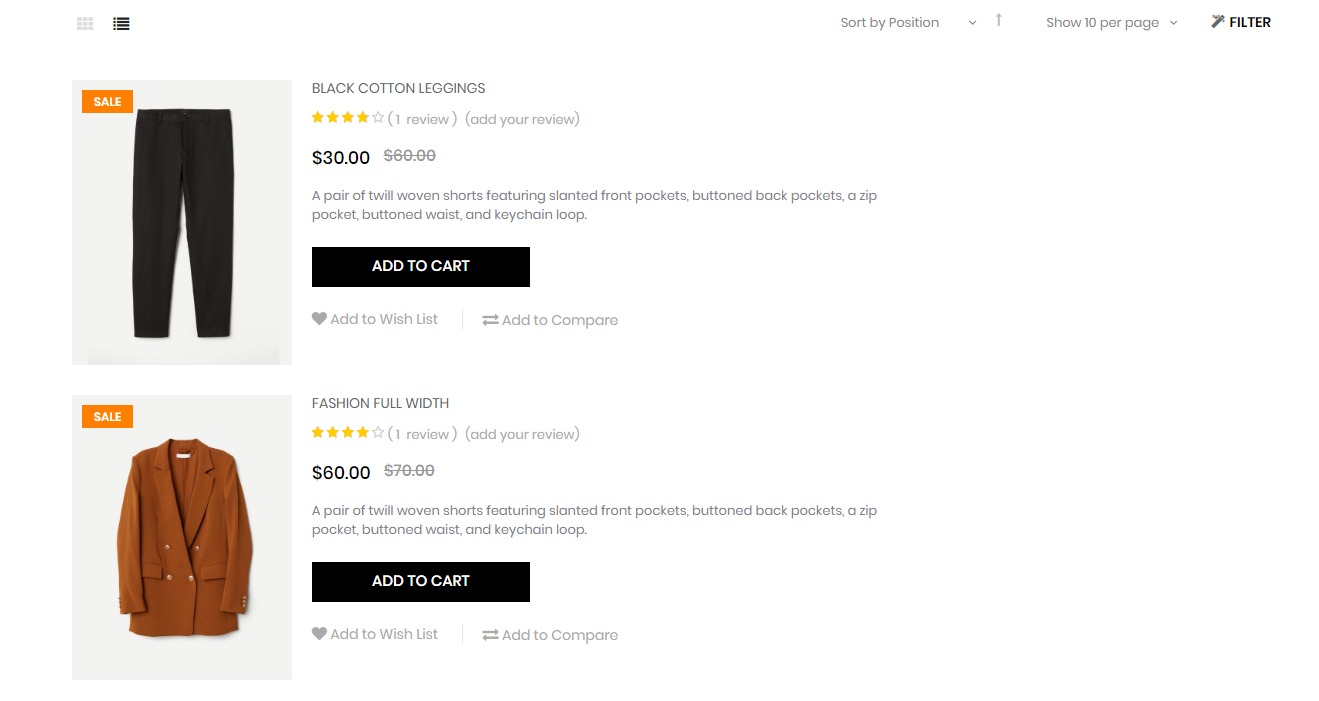Switch to grid view layout
Image resolution: width=1319 pixels, height=701 pixels.
click(85, 23)
